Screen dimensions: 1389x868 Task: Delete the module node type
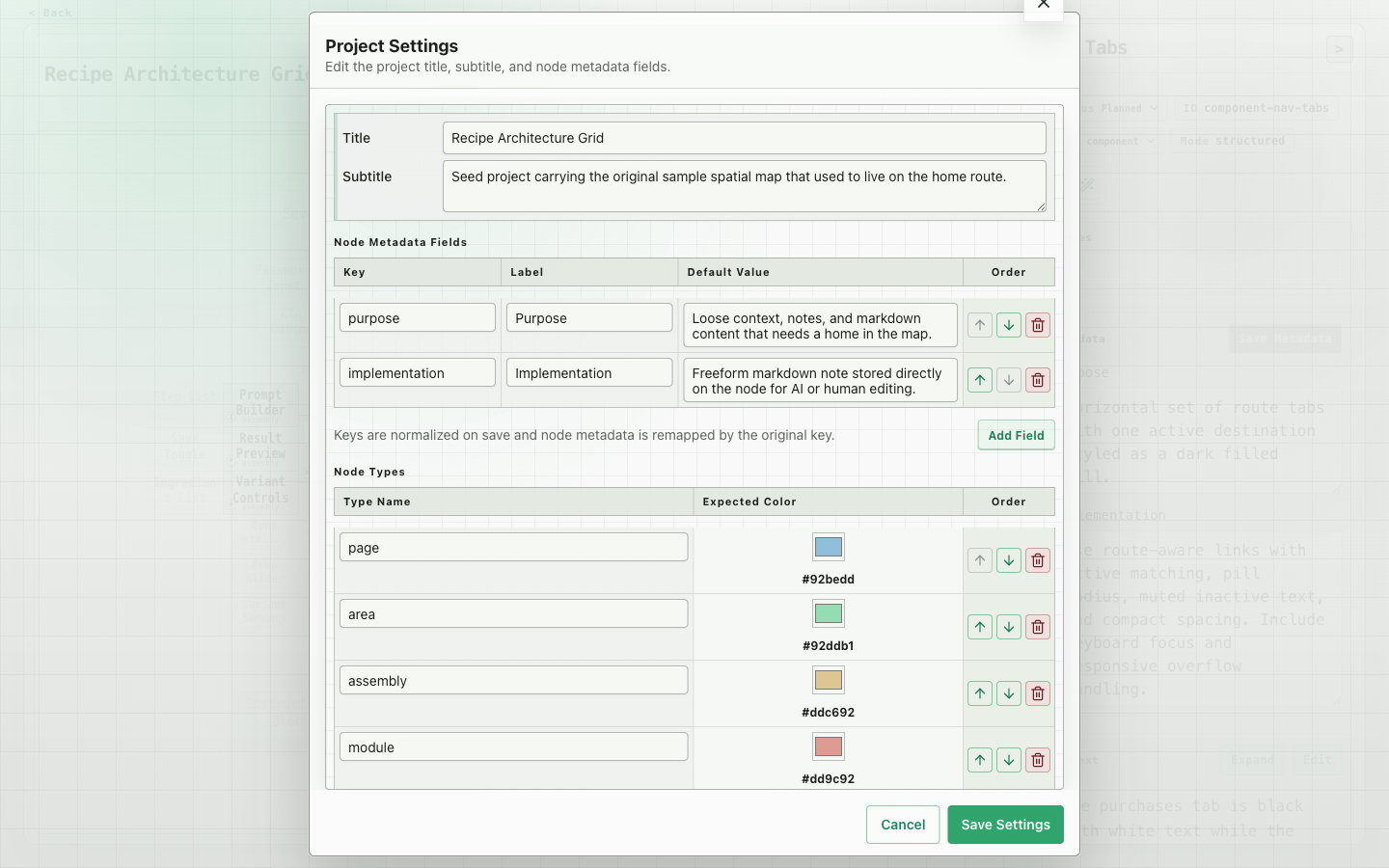pos(1038,760)
